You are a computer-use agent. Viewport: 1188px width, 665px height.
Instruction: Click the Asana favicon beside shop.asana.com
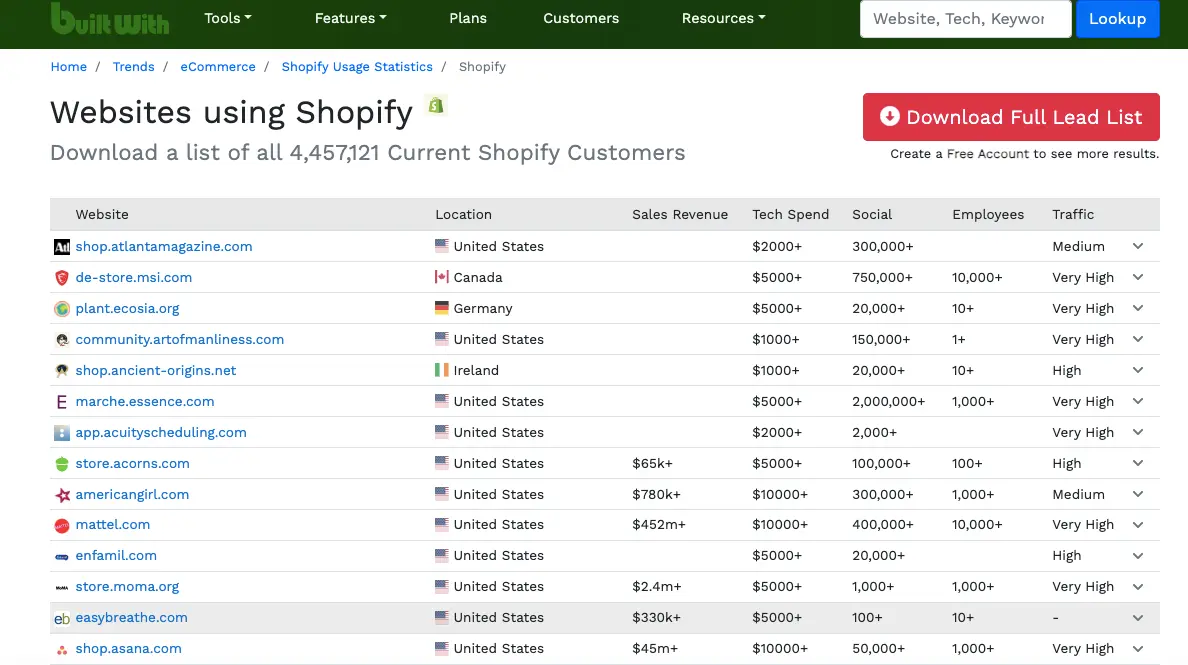tap(61, 648)
